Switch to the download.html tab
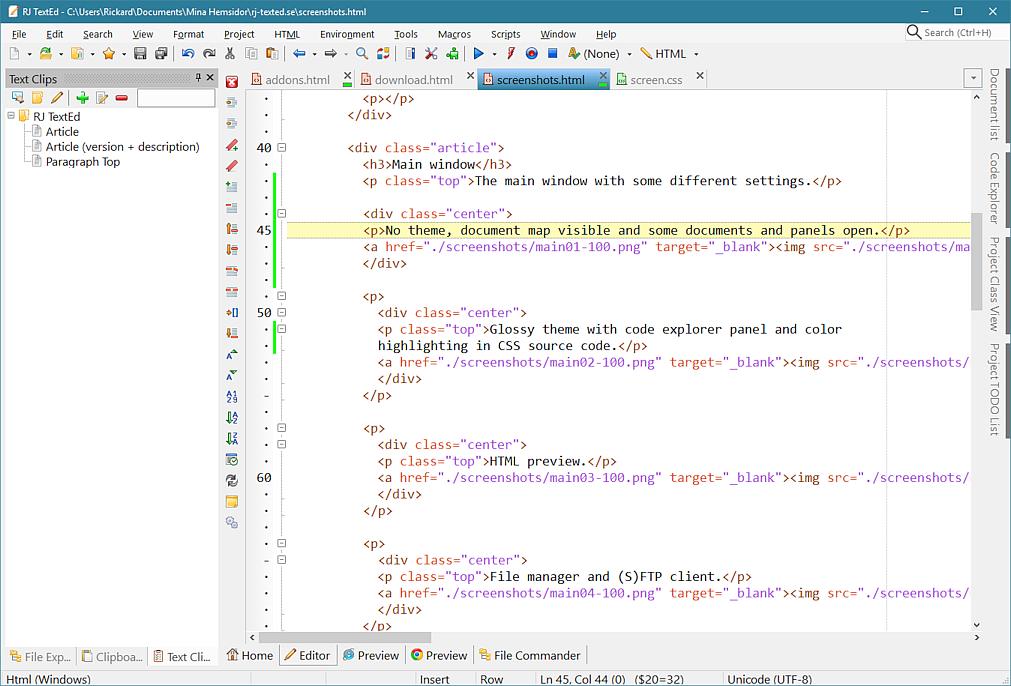This screenshot has width=1011, height=686. (x=413, y=80)
